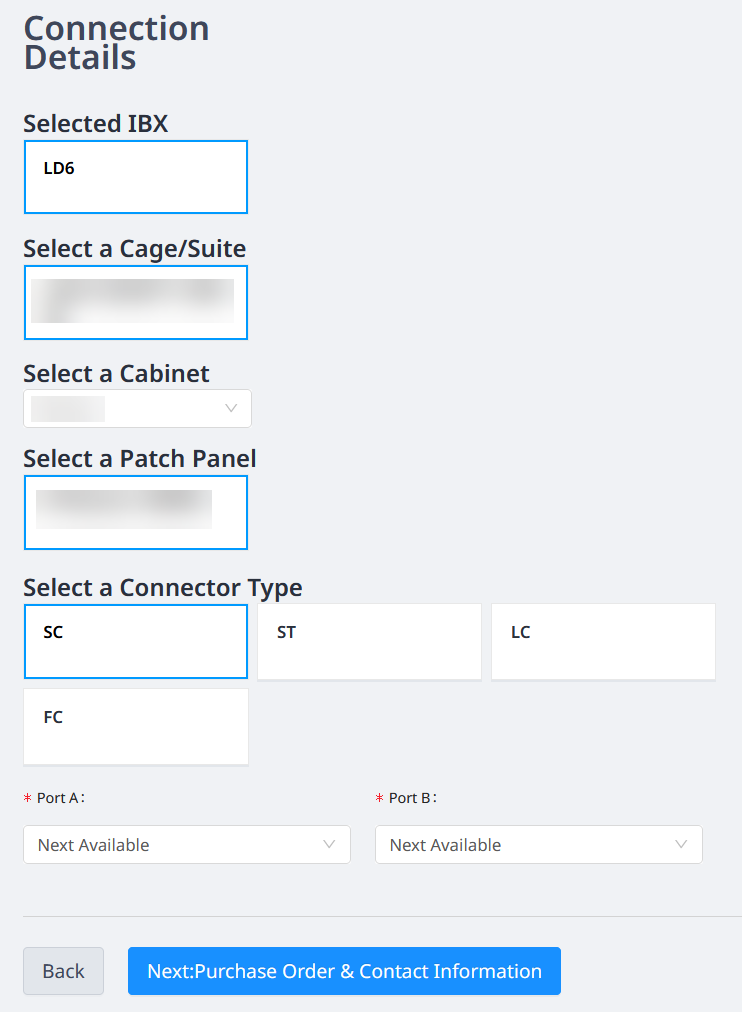Choose LC connector type
Screen dimensions: 742x1012
coord(603,642)
